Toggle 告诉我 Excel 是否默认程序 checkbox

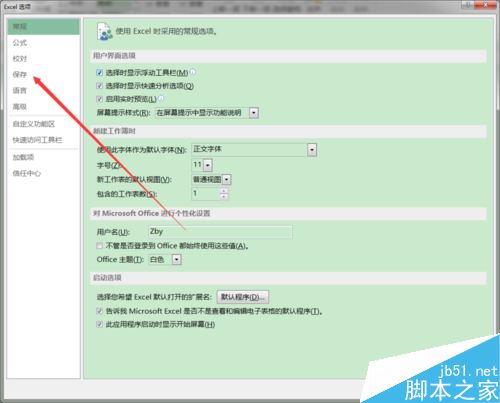pos(99,311)
